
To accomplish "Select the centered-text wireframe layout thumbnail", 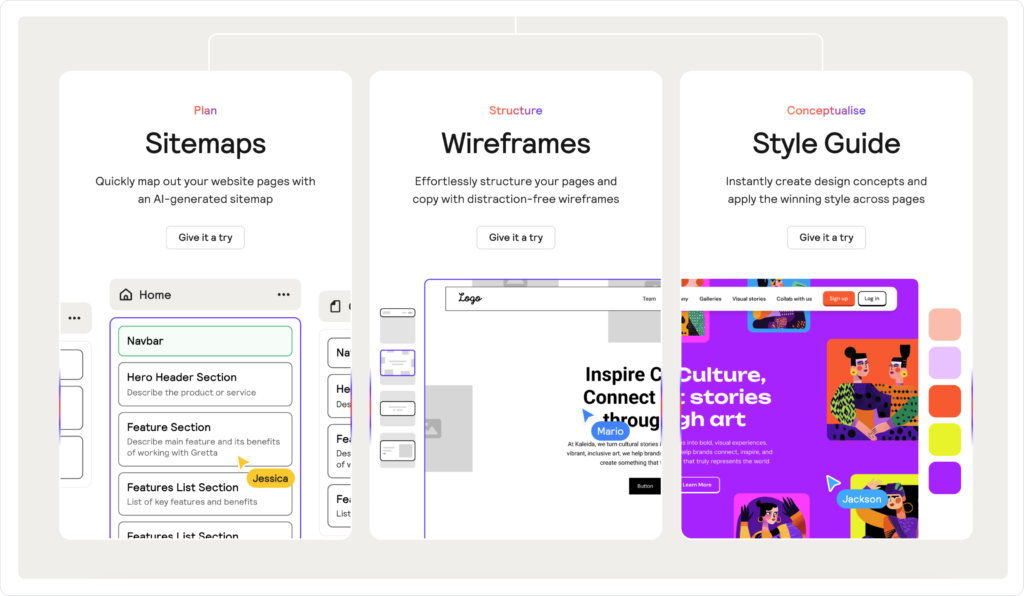I will point(397,408).
